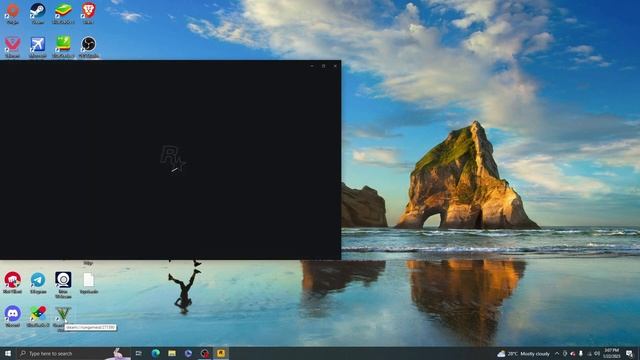The image size is (640, 360).
Task: Click the microphone icon in system tray
Action: (x=581, y=353)
